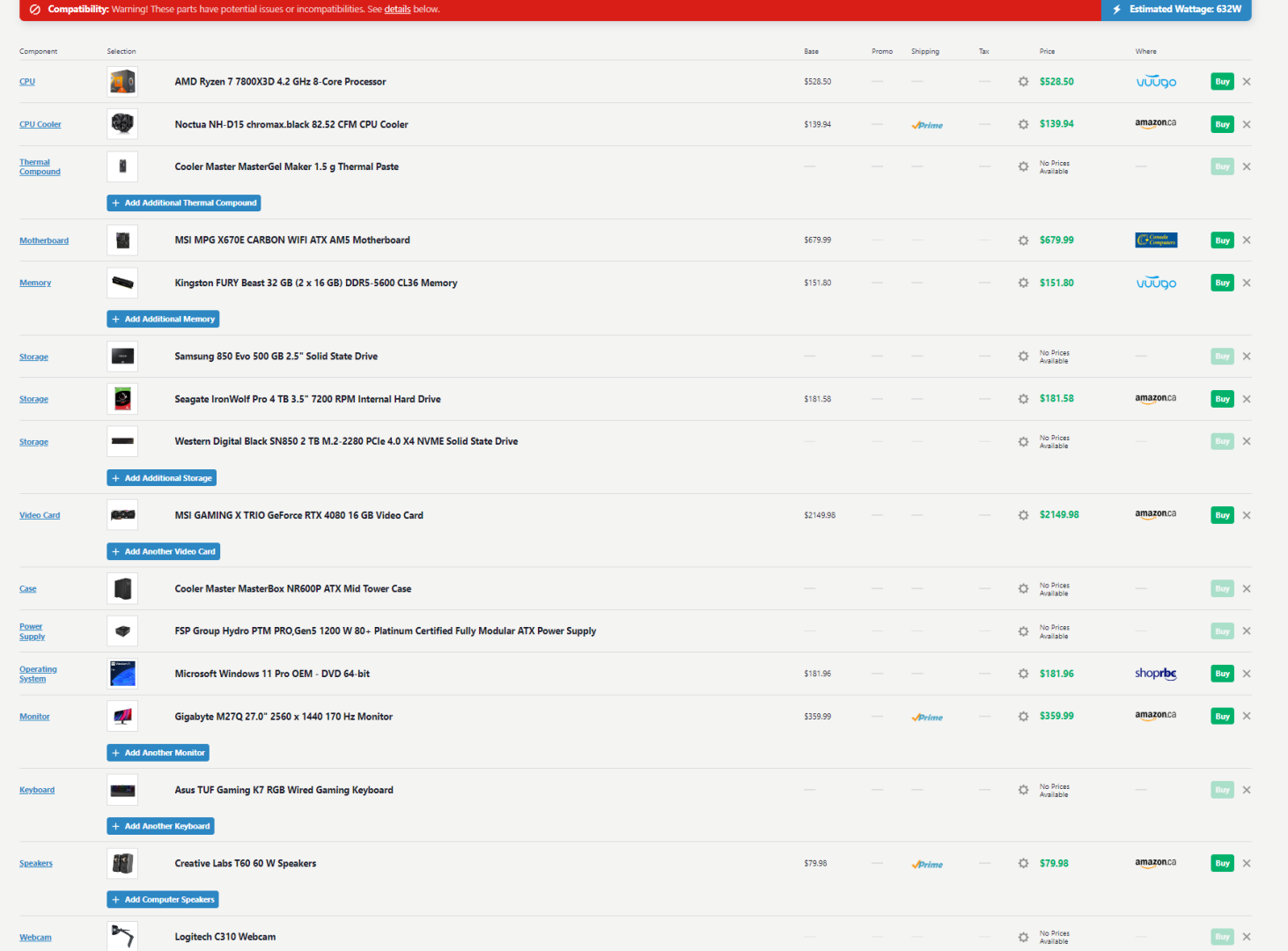Remove the WD Black SN850 drive

click(x=1247, y=441)
